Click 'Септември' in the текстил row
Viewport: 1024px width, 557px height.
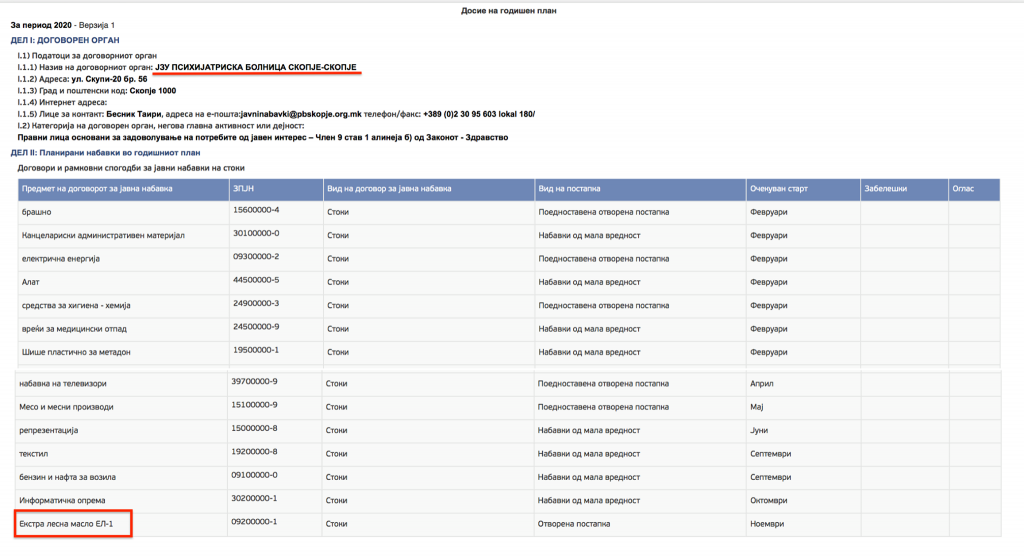click(x=771, y=454)
